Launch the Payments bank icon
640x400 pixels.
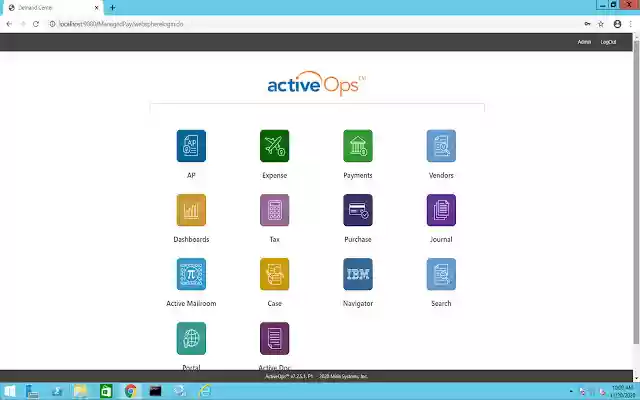tap(358, 146)
